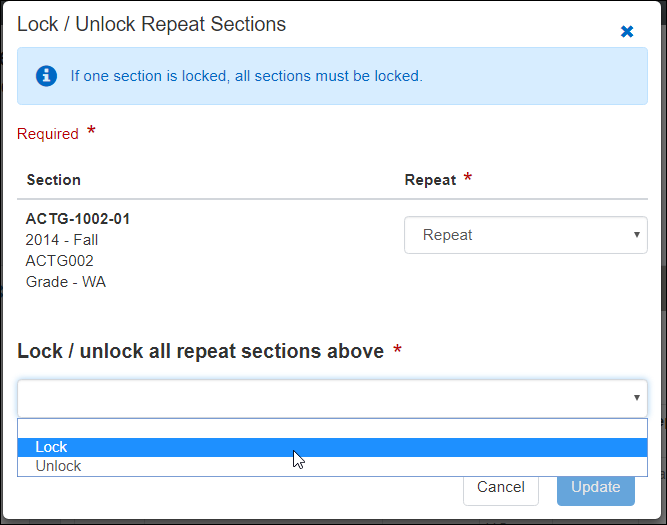
Task: Click the 'Lock / unlock all repeat sections above' heading
Action: 200,351
